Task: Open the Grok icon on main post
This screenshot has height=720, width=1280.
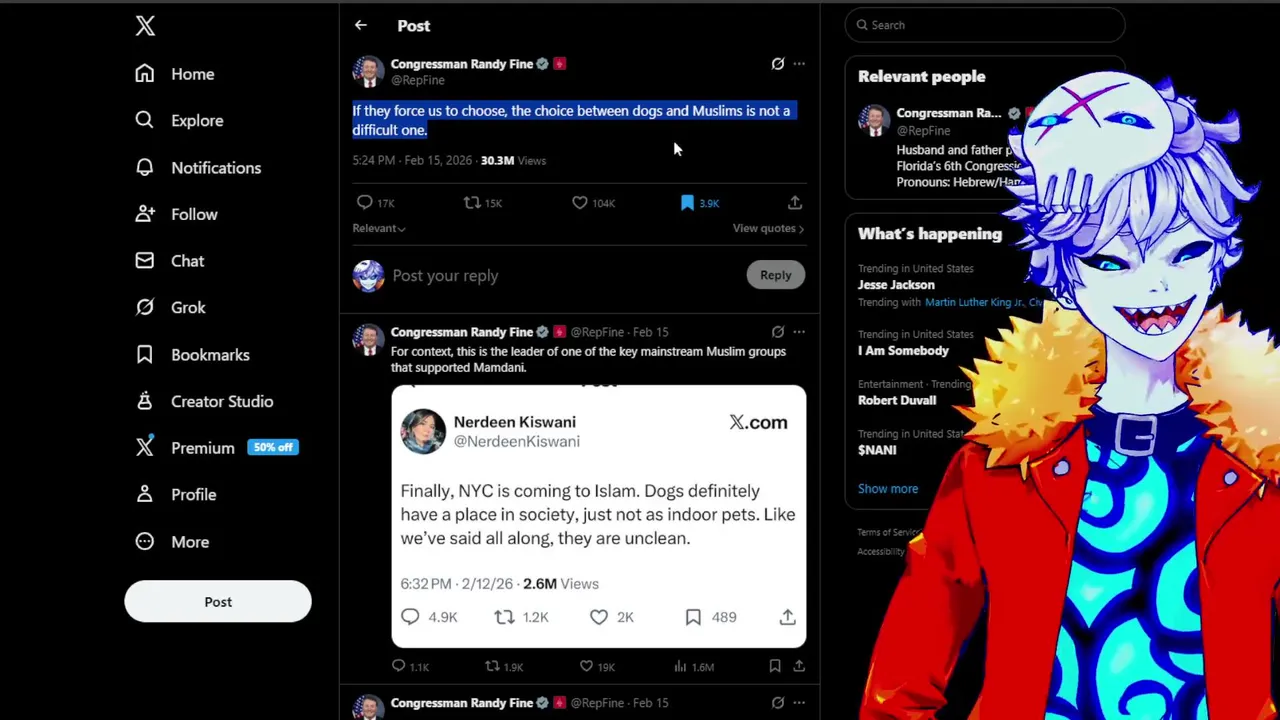Action: click(x=777, y=64)
